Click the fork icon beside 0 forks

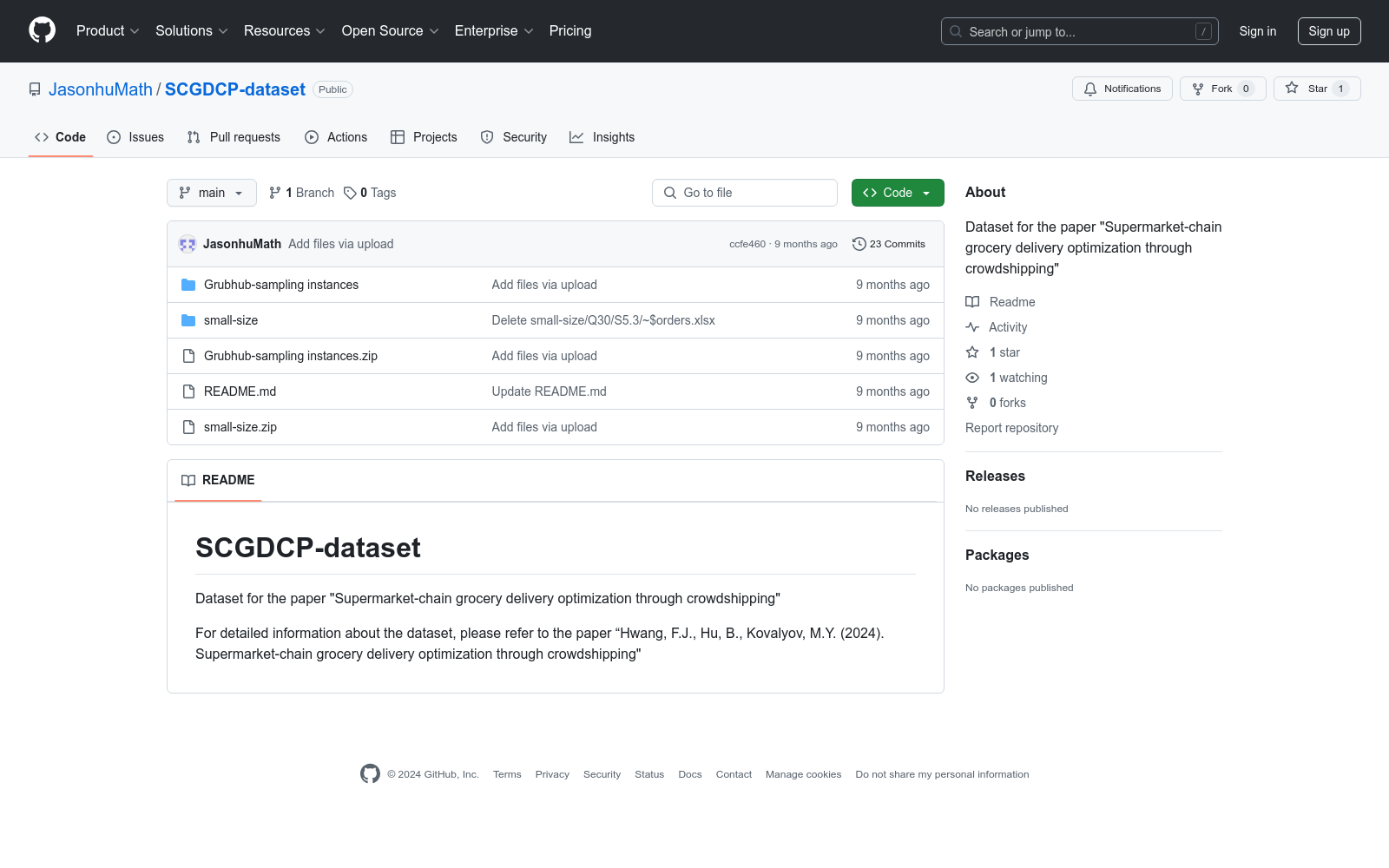pos(972,403)
